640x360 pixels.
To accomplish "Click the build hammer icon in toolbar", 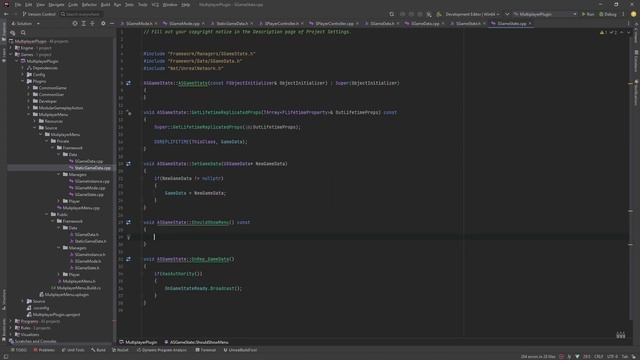I will tap(439, 14).
